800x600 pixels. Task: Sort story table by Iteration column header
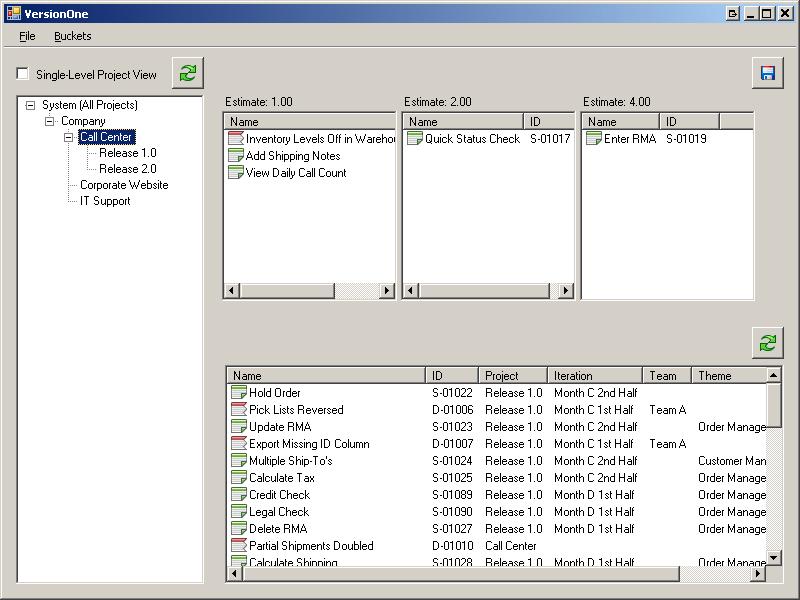[x=595, y=376]
